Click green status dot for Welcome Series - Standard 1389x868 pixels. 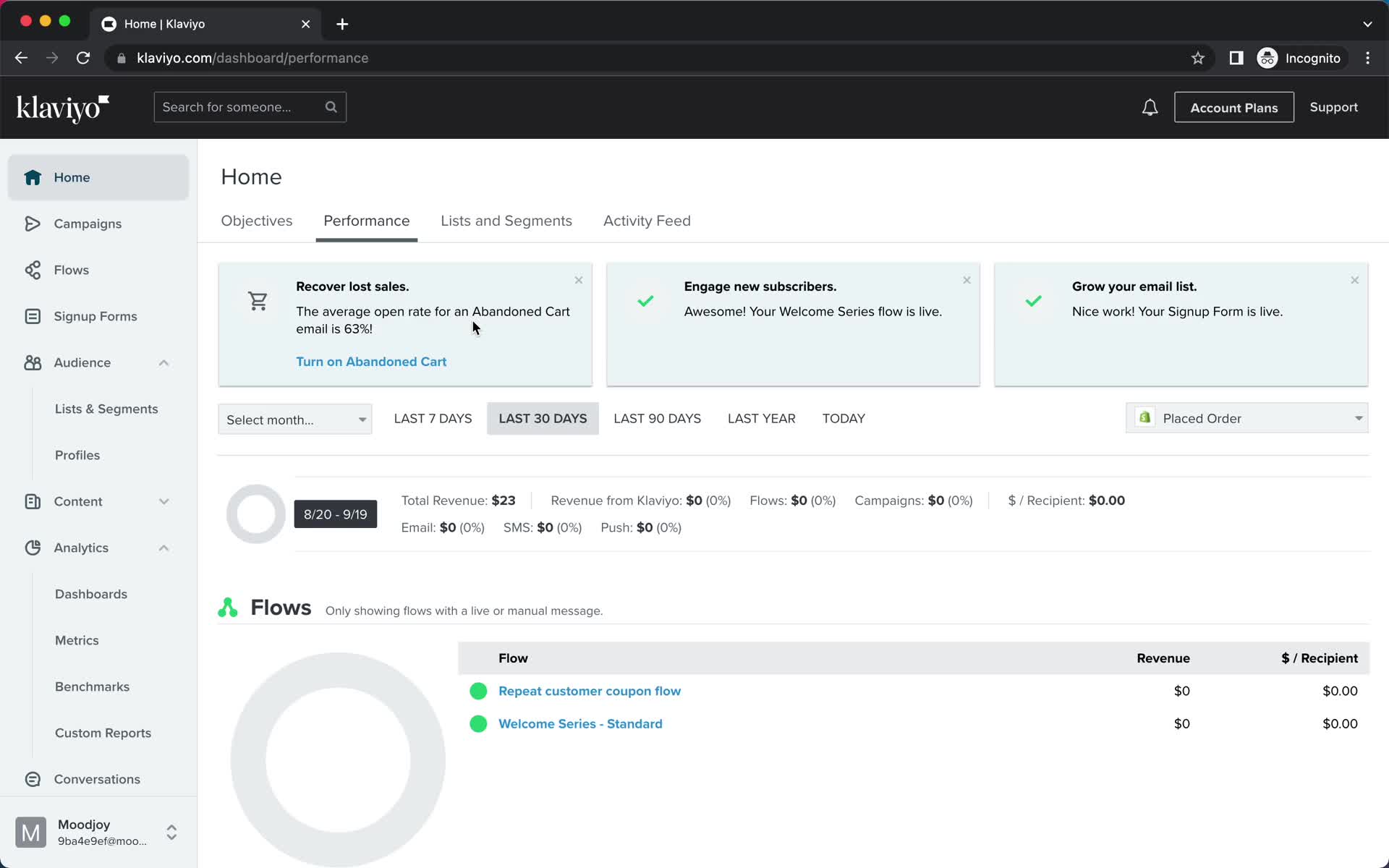(478, 724)
